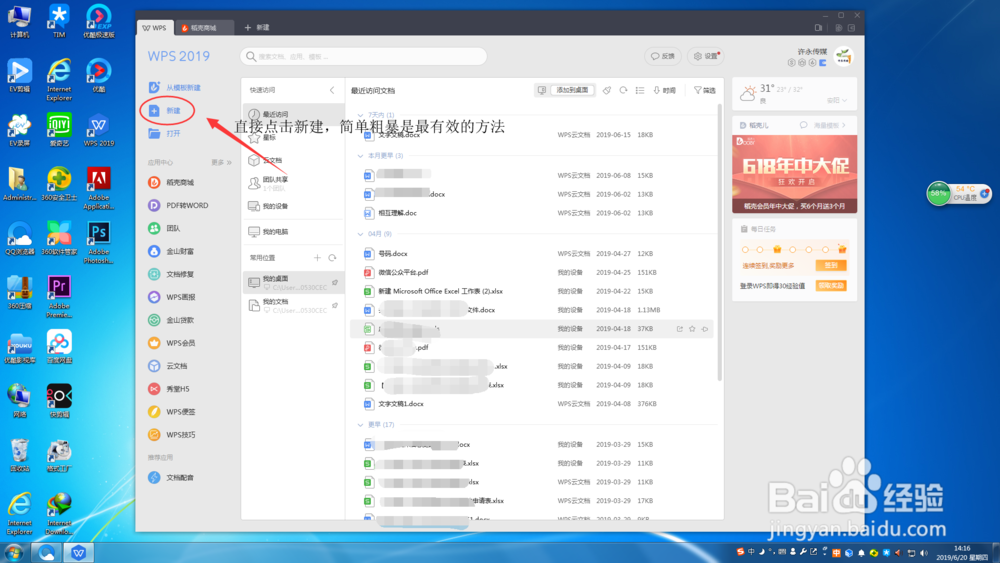Viewport: 1000px width, 563px height.
Task: Open 我的文档 common location
Action: pos(293,305)
